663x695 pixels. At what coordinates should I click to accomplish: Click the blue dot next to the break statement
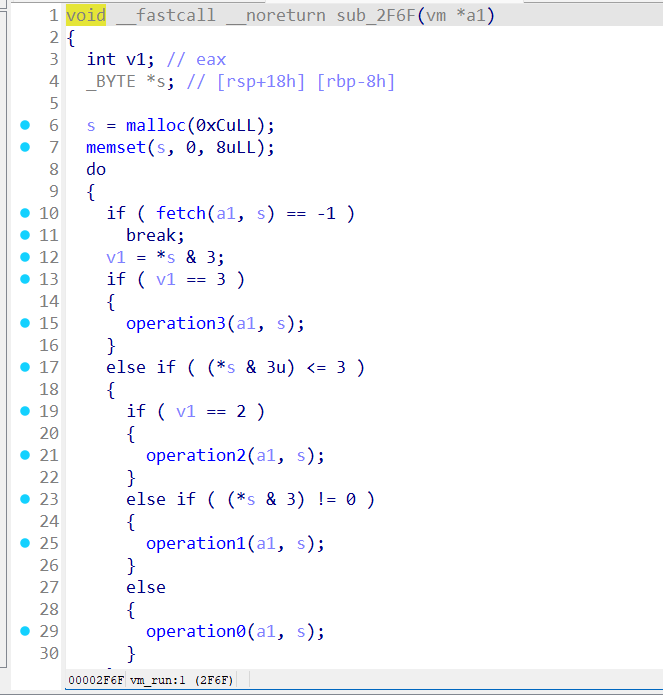(25, 235)
